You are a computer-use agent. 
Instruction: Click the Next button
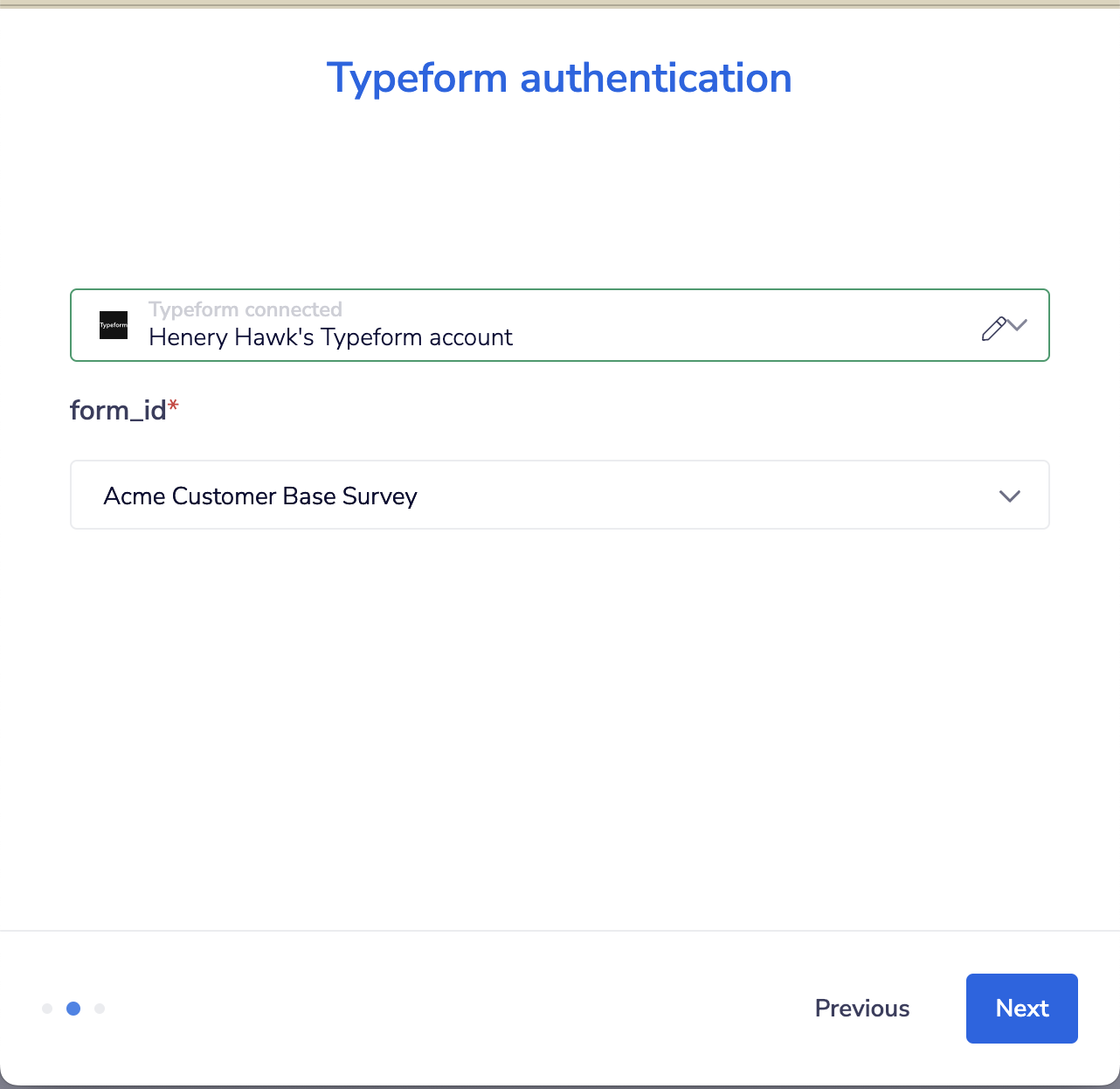tap(1021, 1009)
